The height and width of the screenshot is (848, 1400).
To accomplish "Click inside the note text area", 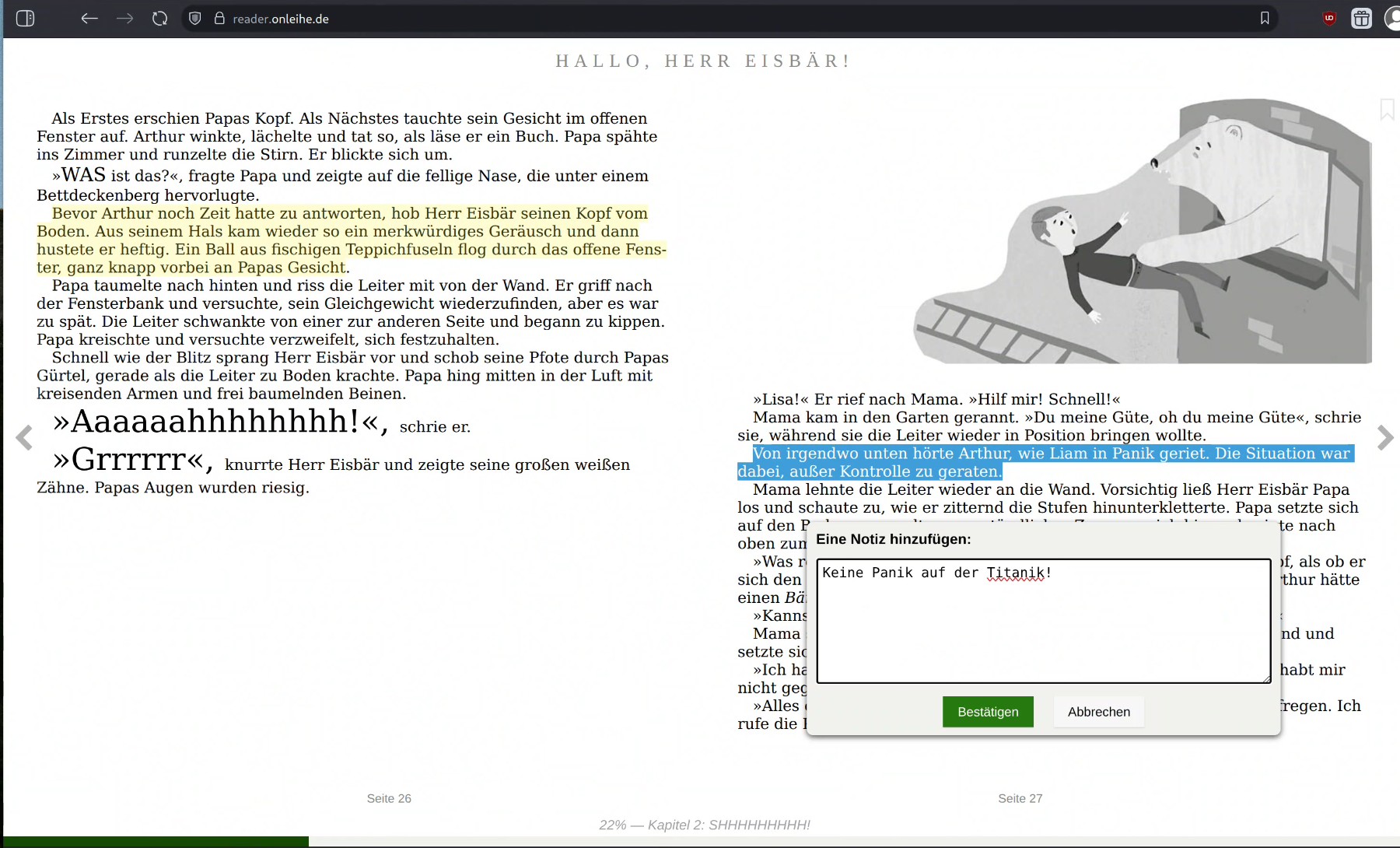I will tap(1043, 630).
